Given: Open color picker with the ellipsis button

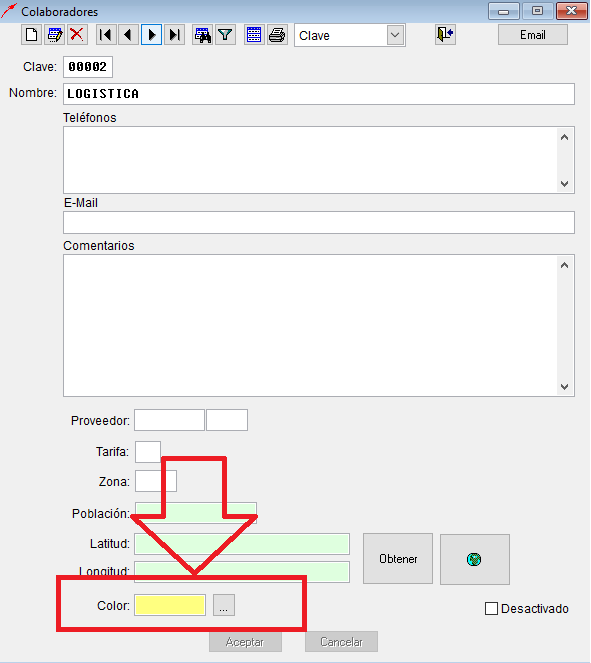Looking at the screenshot, I should [224, 605].
